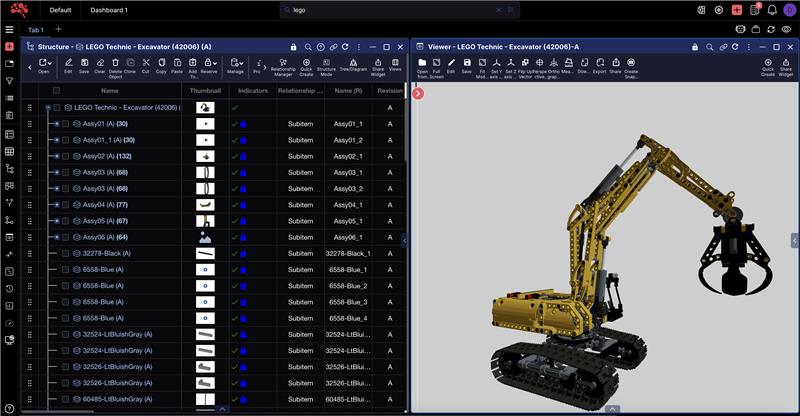Screen dimensions: 800x416
Task: Tick the select-all checkbox in the header
Action: 57,91
